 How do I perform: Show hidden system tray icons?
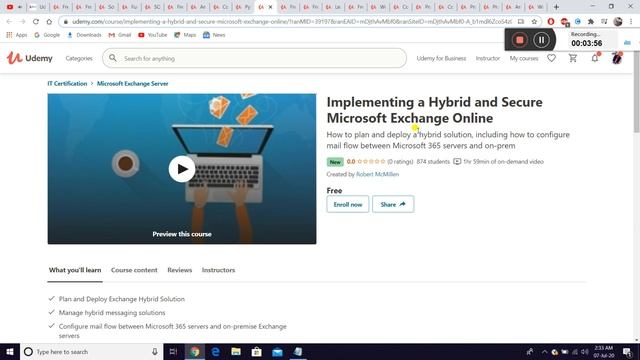tap(544, 351)
